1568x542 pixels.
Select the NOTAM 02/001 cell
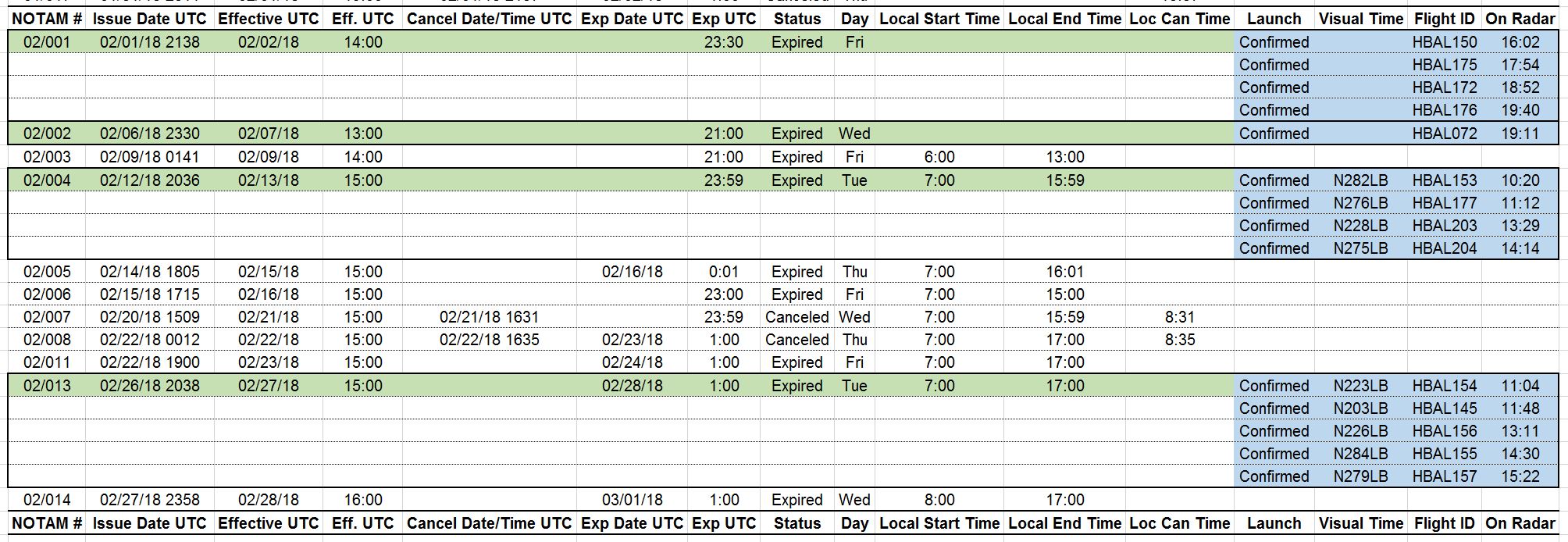pyautogui.click(x=47, y=42)
